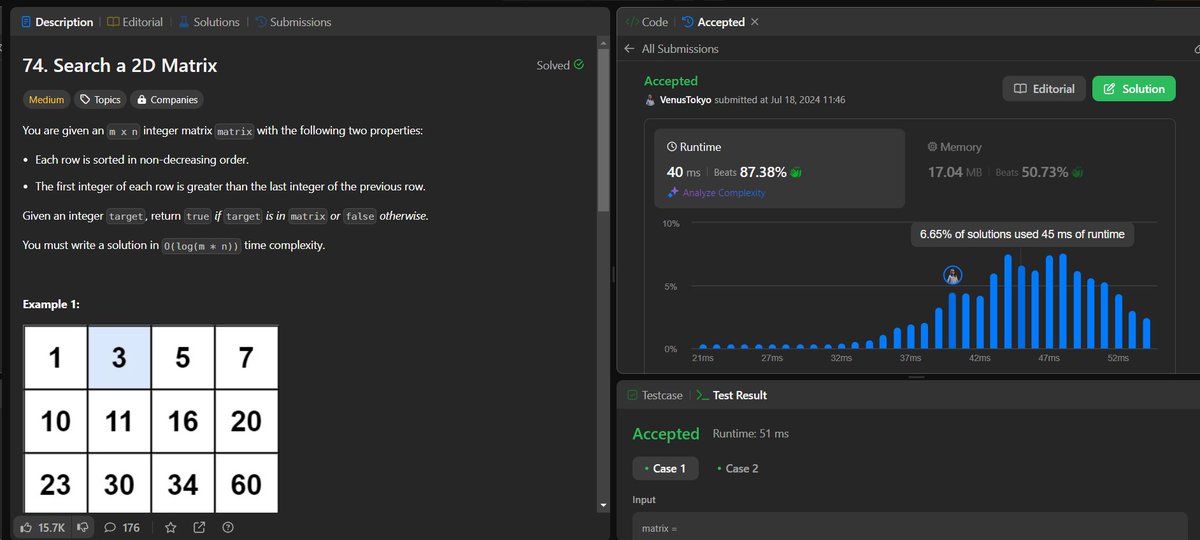Select the Memory stats card
1200x540 pixels.
1040,169
